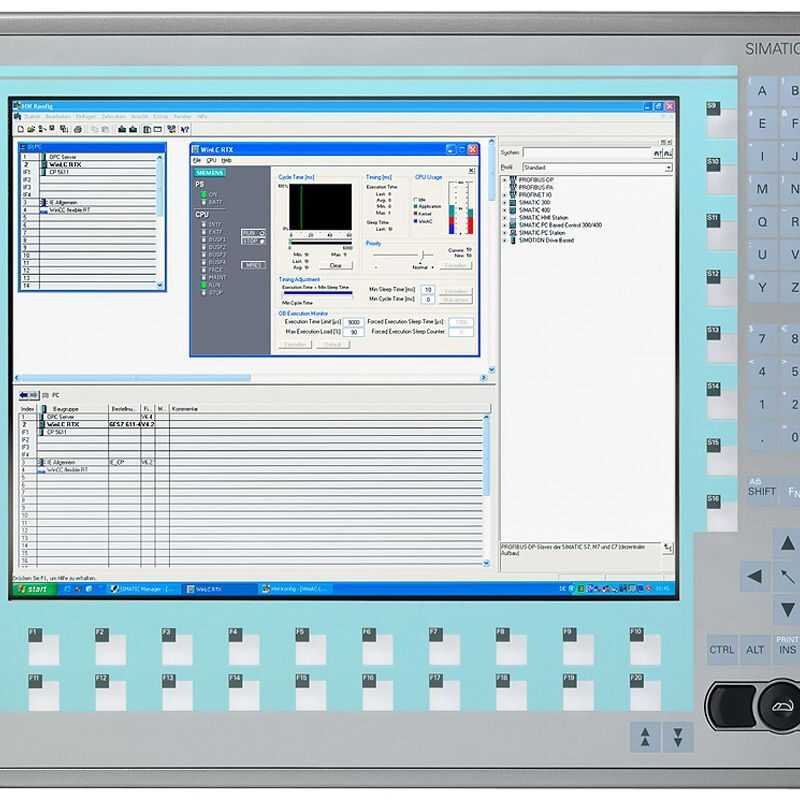Click the Execution Time Limit input field
Viewport: 800px width, 800px height.
pyautogui.click(x=354, y=322)
